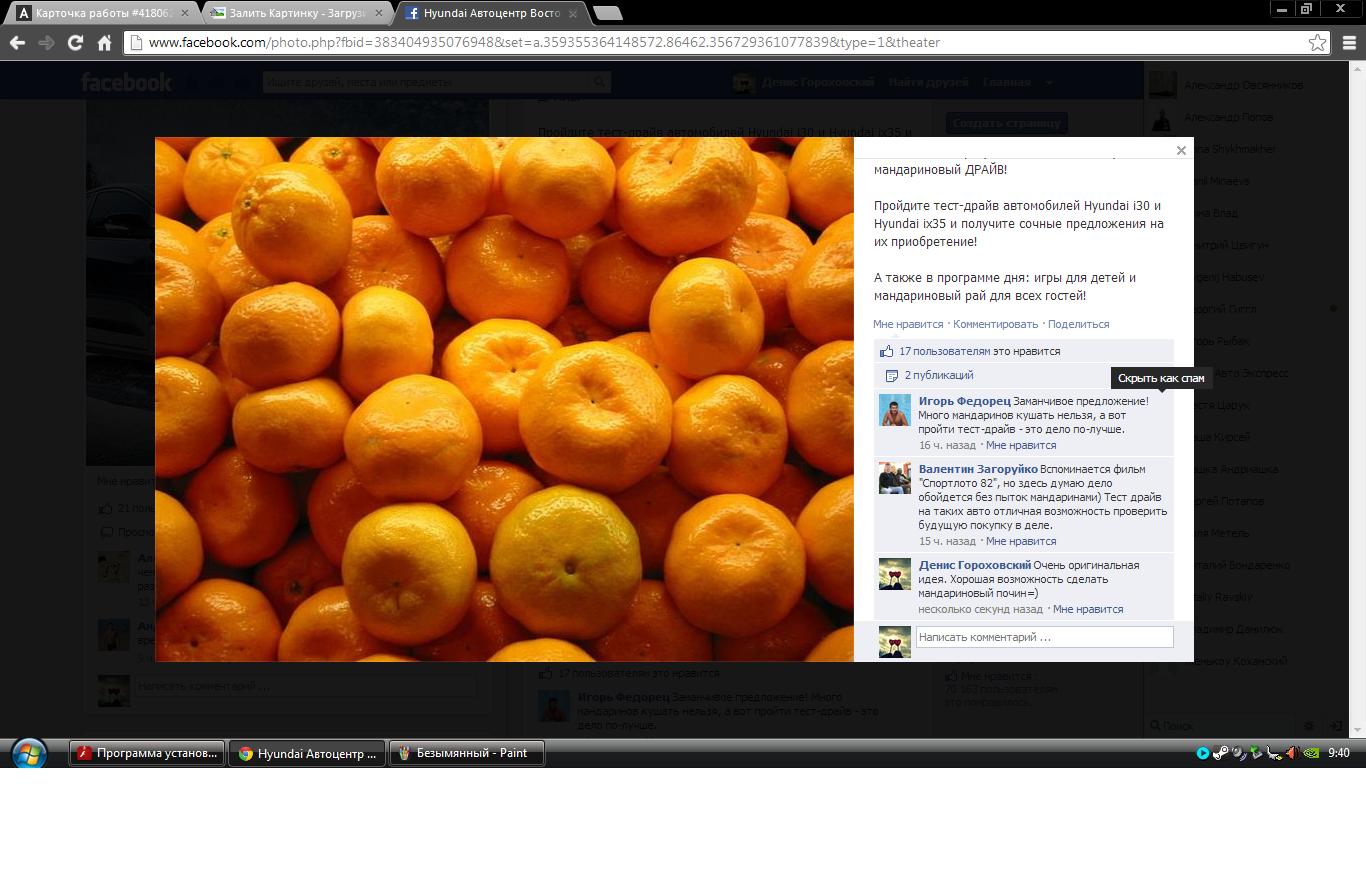Switch to Программа установки taskbar window
Viewport: 1366px width, 878px height.
148,753
